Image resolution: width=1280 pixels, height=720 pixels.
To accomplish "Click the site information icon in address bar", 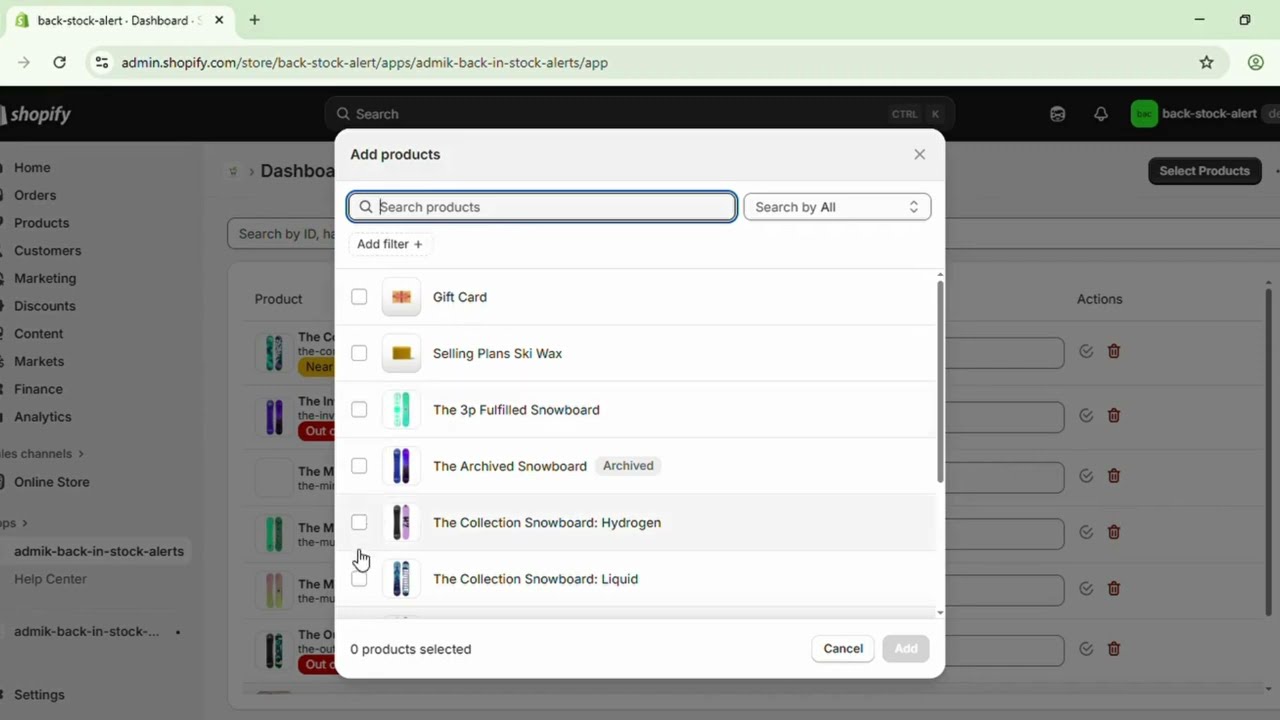I will [101, 62].
